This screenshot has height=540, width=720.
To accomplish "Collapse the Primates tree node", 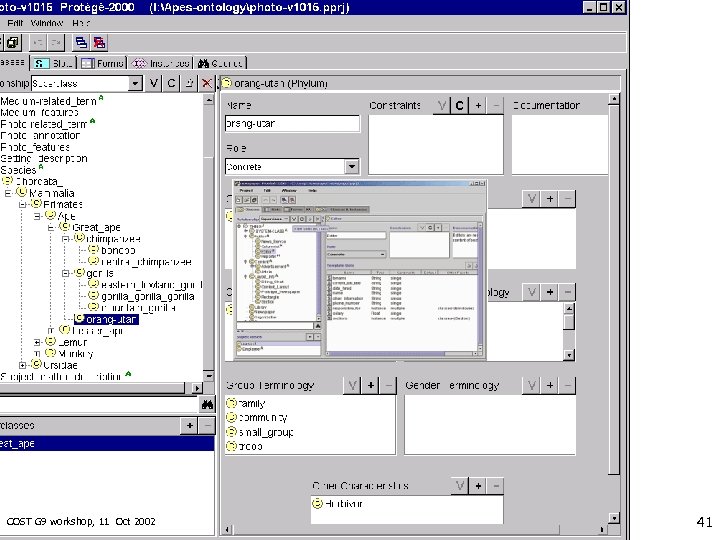I will pyautogui.click(x=22, y=205).
